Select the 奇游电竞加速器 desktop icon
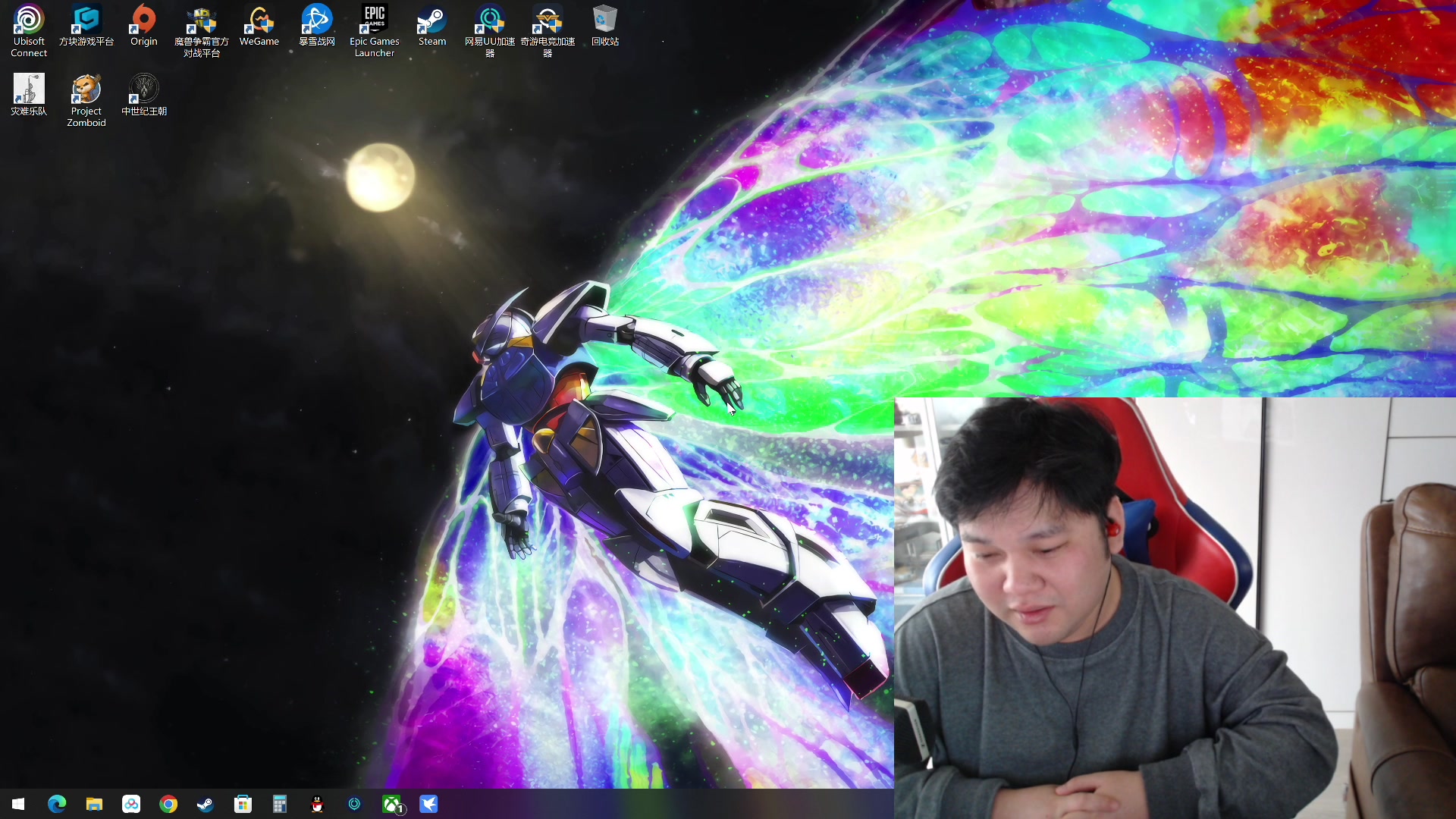This screenshot has width=1456, height=819. point(548,30)
